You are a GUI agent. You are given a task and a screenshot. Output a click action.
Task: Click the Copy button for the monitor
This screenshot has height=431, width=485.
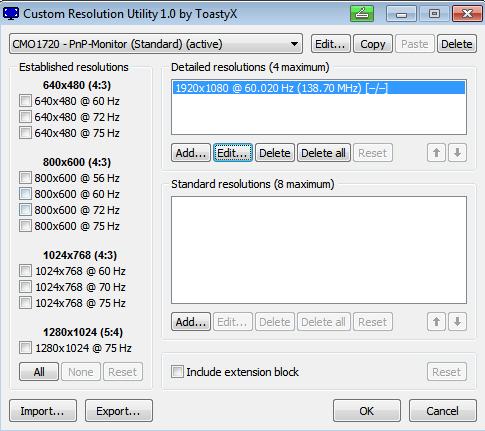pos(373,44)
